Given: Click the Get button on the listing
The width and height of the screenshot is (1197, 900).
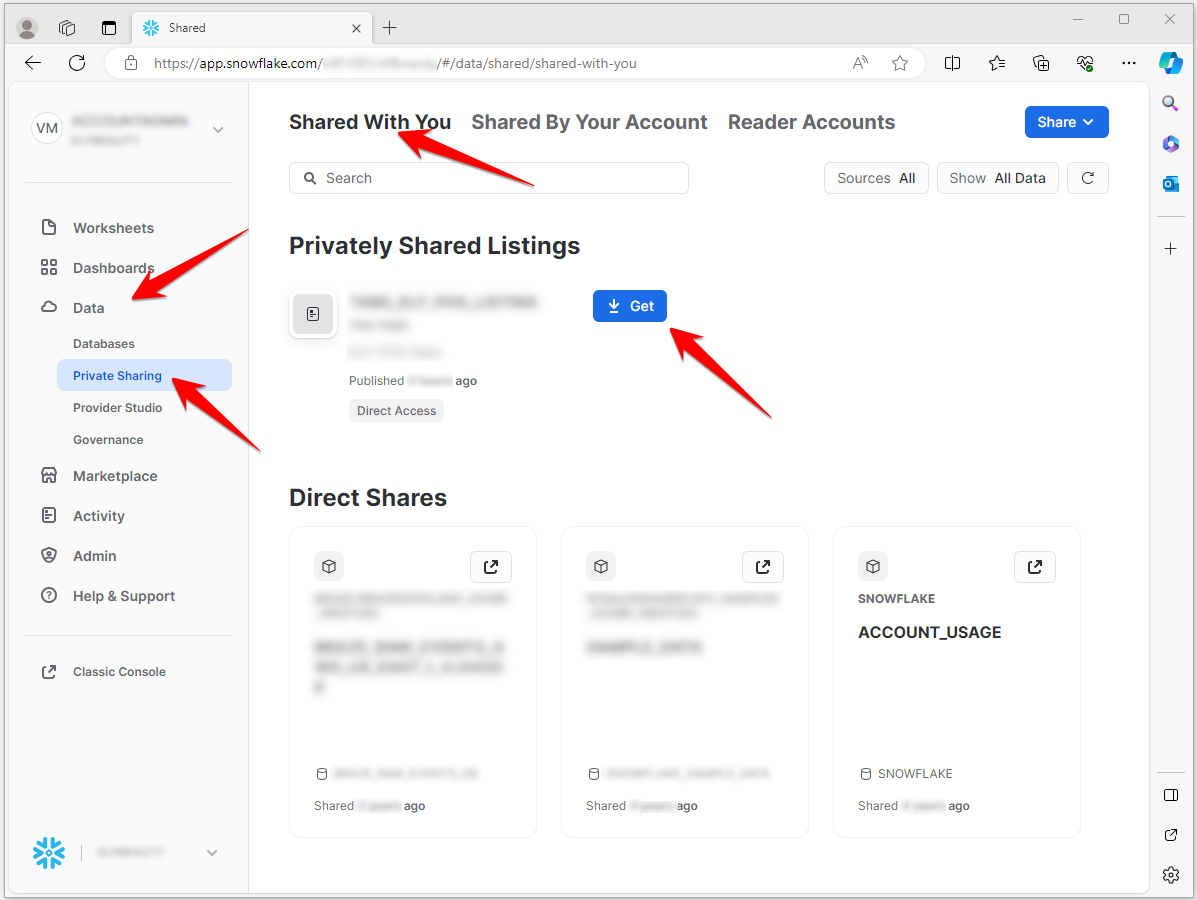Looking at the screenshot, I should (629, 306).
